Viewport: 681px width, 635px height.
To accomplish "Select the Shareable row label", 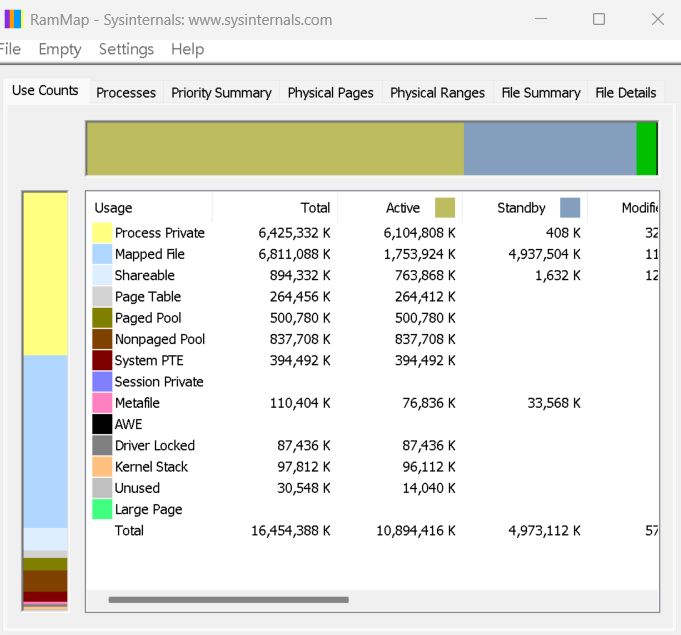I will [x=145, y=275].
